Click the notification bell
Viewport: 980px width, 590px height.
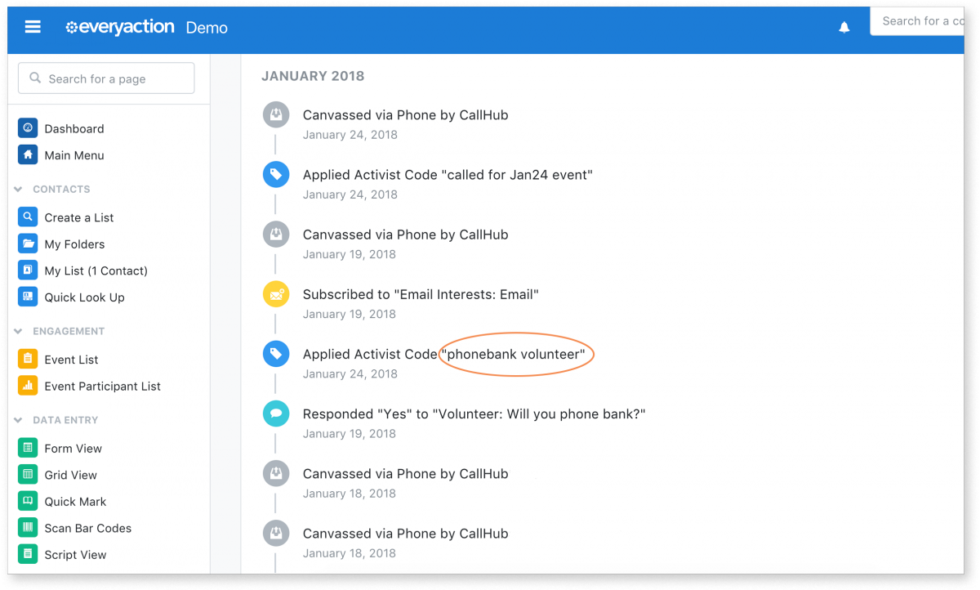[x=844, y=27]
